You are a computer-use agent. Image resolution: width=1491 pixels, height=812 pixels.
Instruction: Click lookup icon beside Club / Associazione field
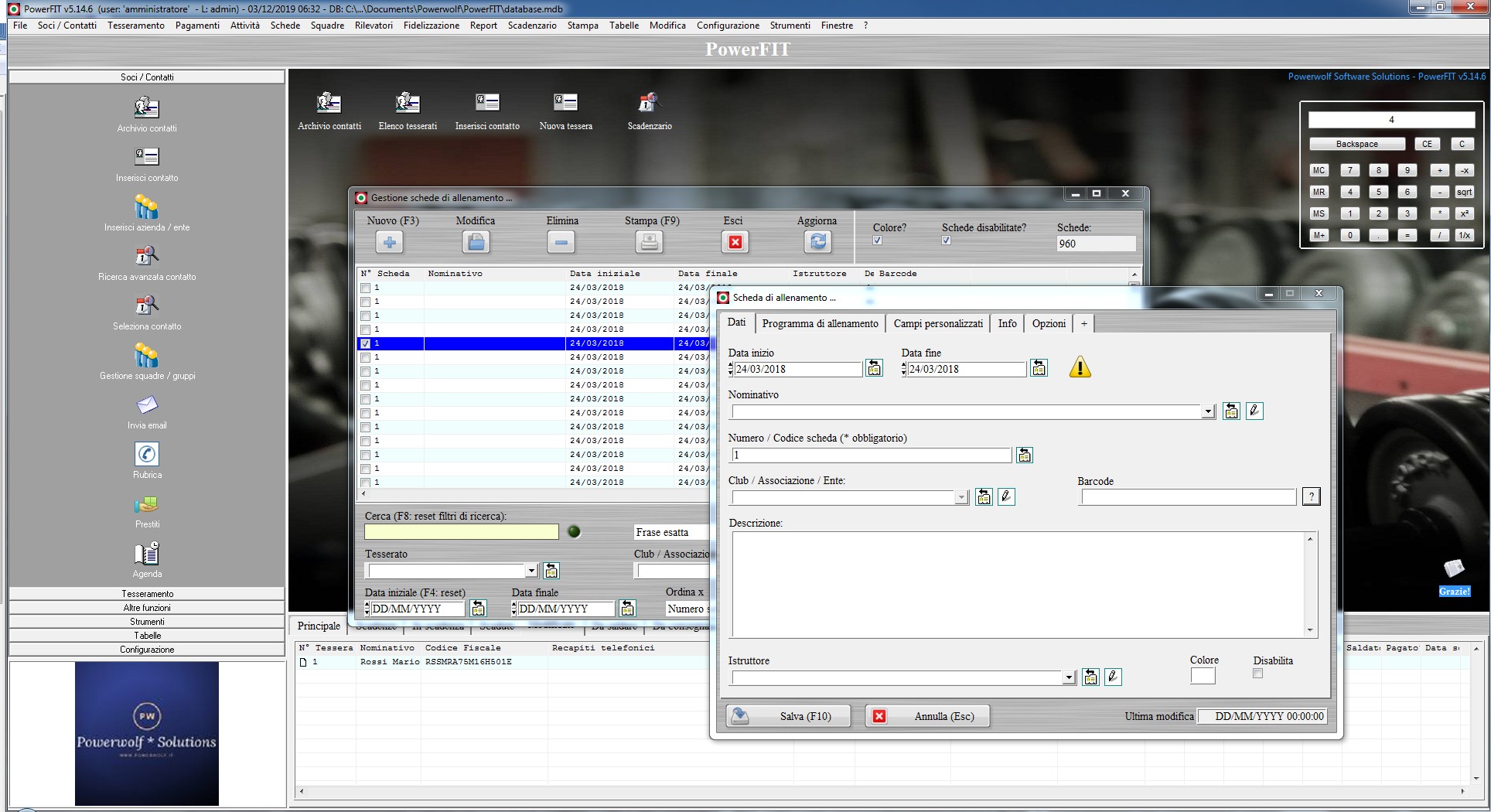tap(984, 496)
